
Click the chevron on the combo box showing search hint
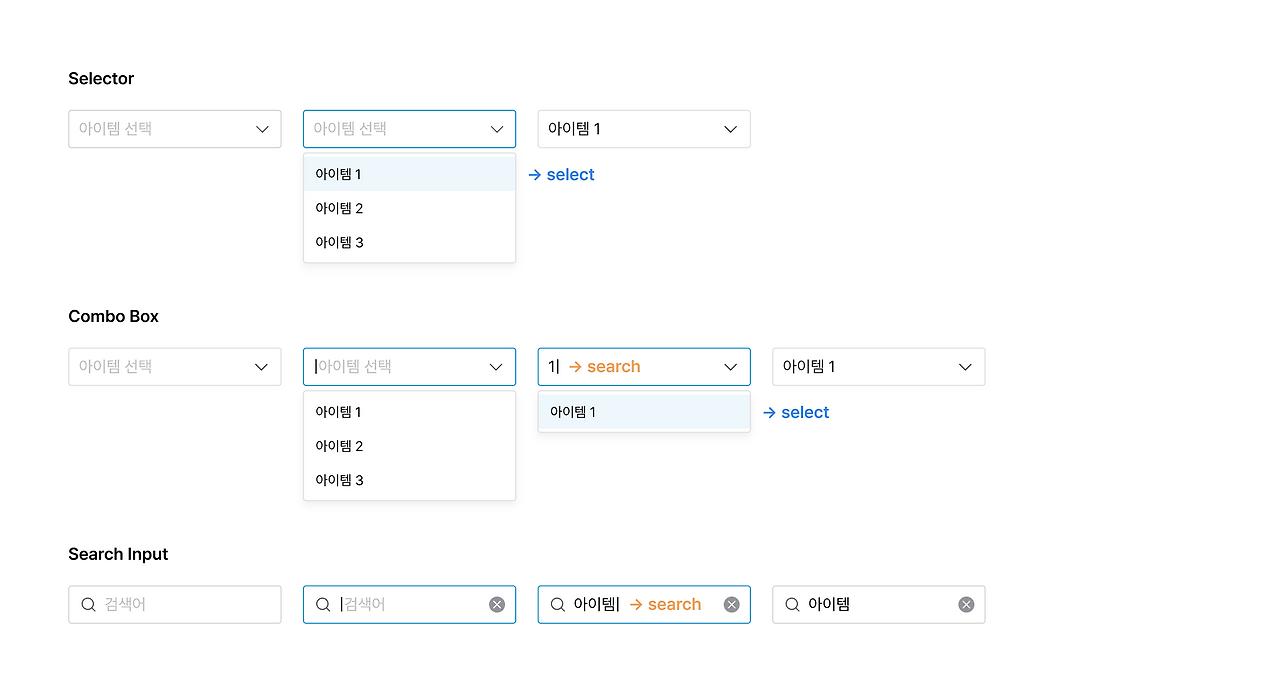click(x=729, y=366)
